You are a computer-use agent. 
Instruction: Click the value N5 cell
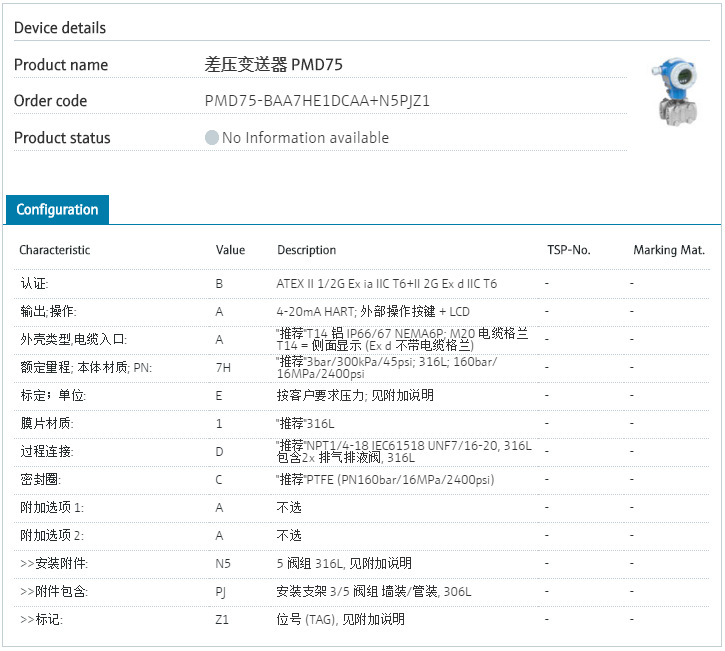pyautogui.click(x=223, y=564)
